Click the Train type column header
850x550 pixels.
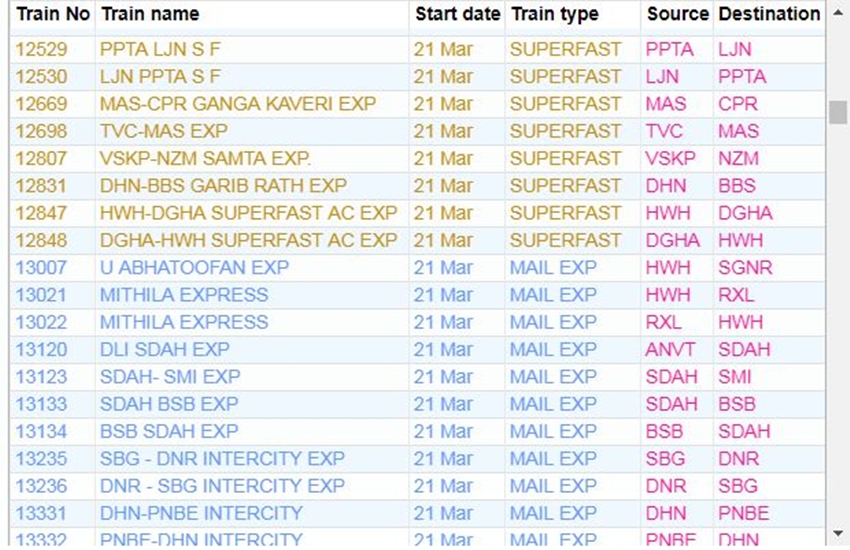(x=554, y=14)
